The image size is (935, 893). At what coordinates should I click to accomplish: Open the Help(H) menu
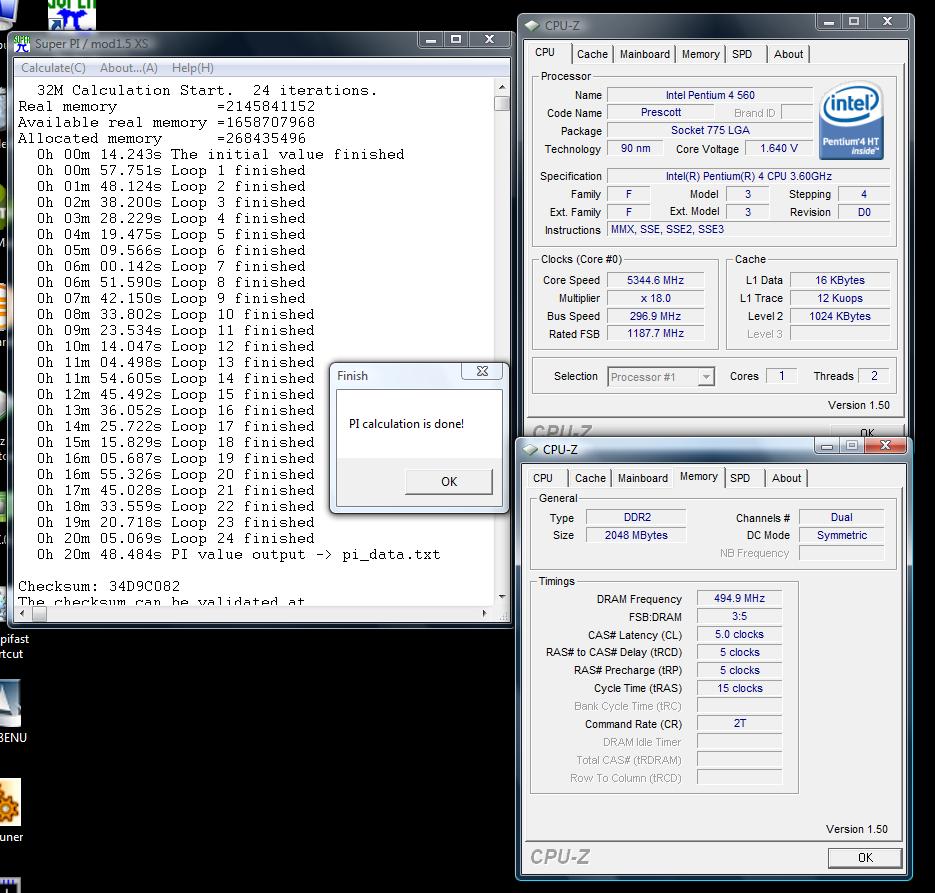click(193, 68)
